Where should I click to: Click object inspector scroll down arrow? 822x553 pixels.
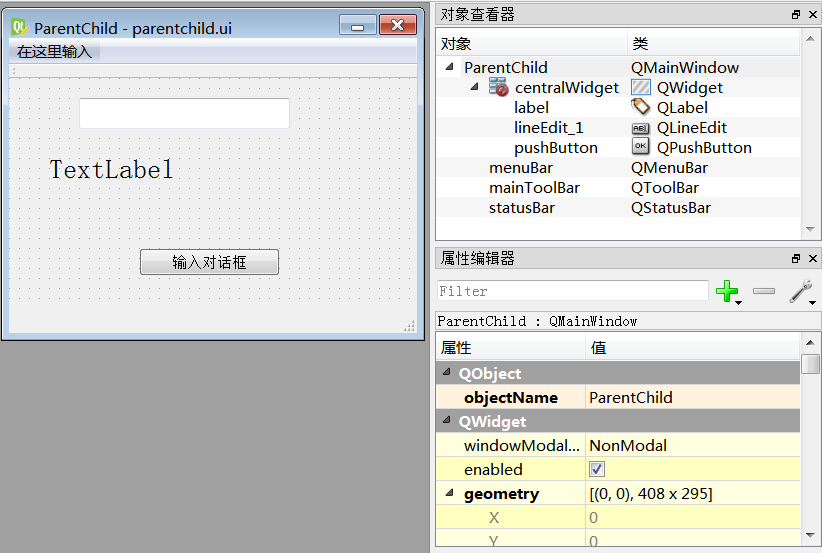coord(810,229)
